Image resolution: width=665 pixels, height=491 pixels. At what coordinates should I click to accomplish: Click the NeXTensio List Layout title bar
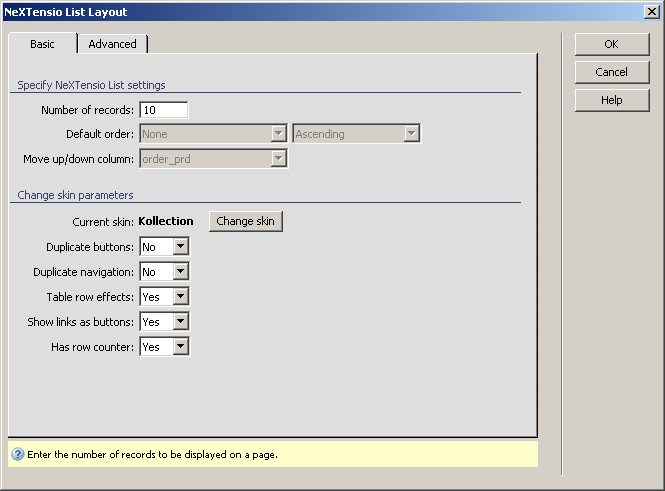(300, 12)
